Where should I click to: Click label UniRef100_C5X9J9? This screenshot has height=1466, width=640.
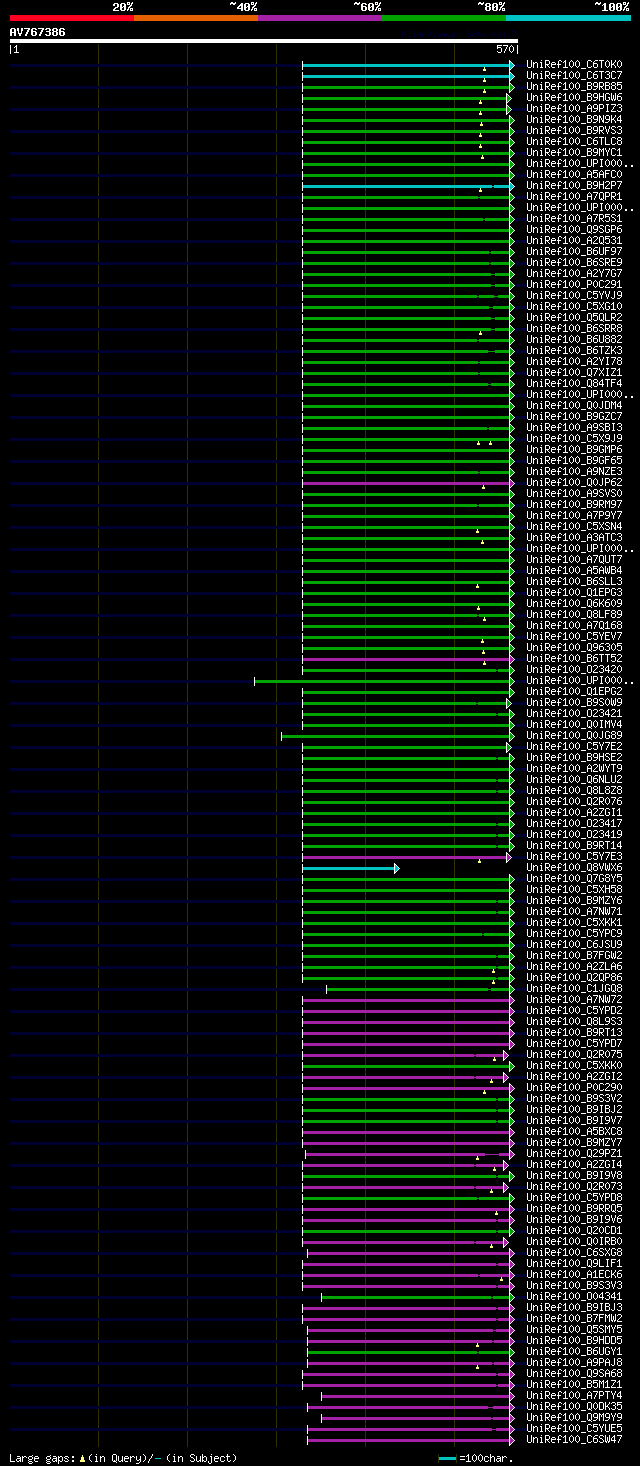click(x=574, y=439)
